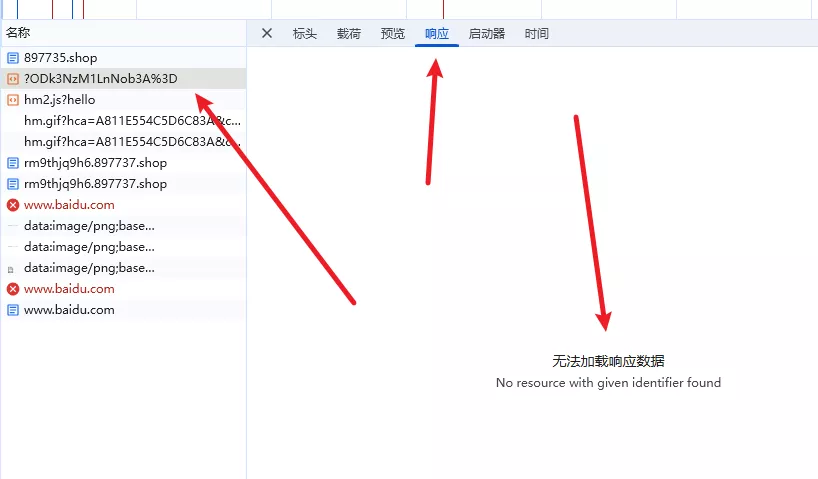This screenshot has width=818, height=479.
Task: Click the document icon beside 897735.shop
Action: (13, 58)
